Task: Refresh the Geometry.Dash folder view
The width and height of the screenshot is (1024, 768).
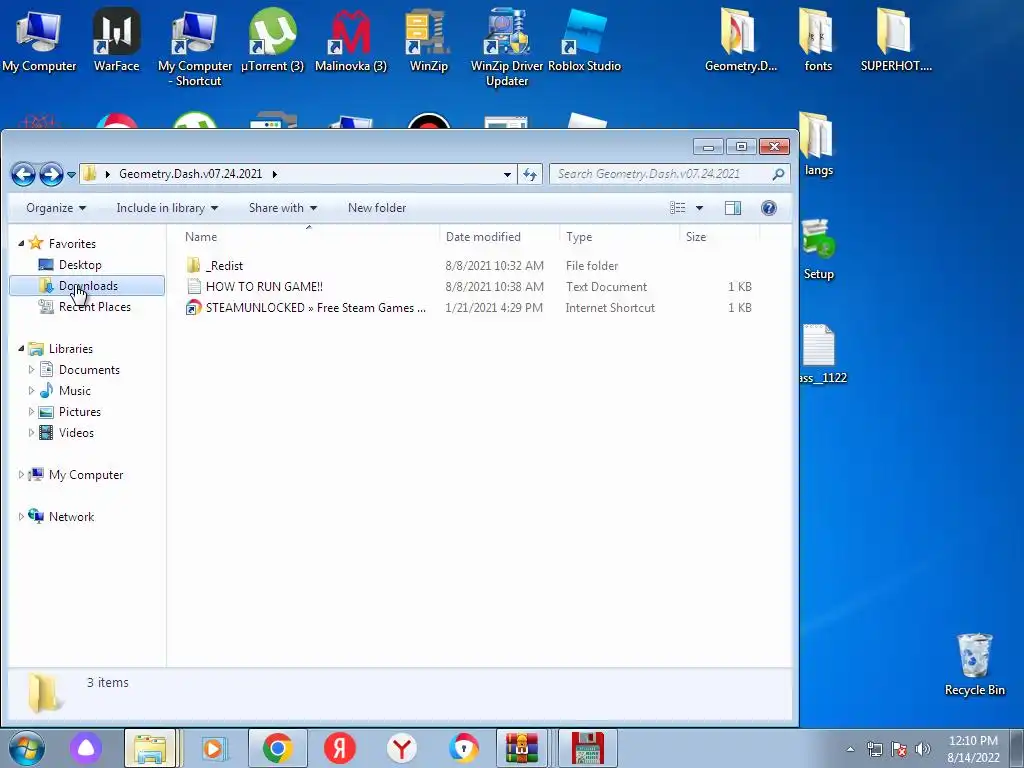Action: tap(530, 174)
